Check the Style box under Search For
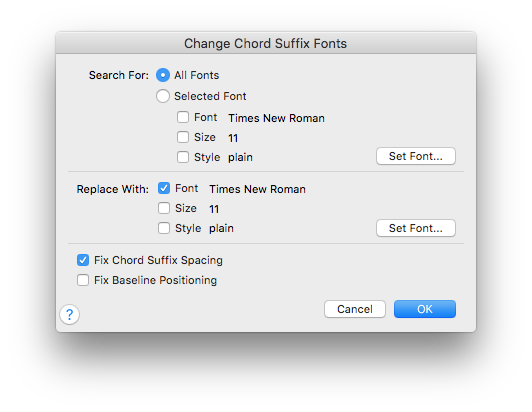This screenshot has height=412, width=532. click(183, 157)
